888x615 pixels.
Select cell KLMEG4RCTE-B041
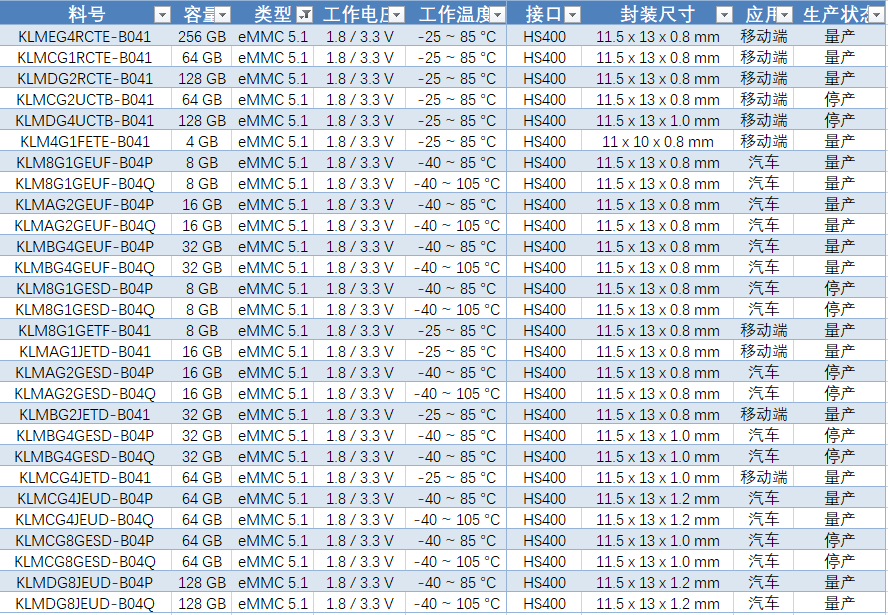(x=85, y=37)
